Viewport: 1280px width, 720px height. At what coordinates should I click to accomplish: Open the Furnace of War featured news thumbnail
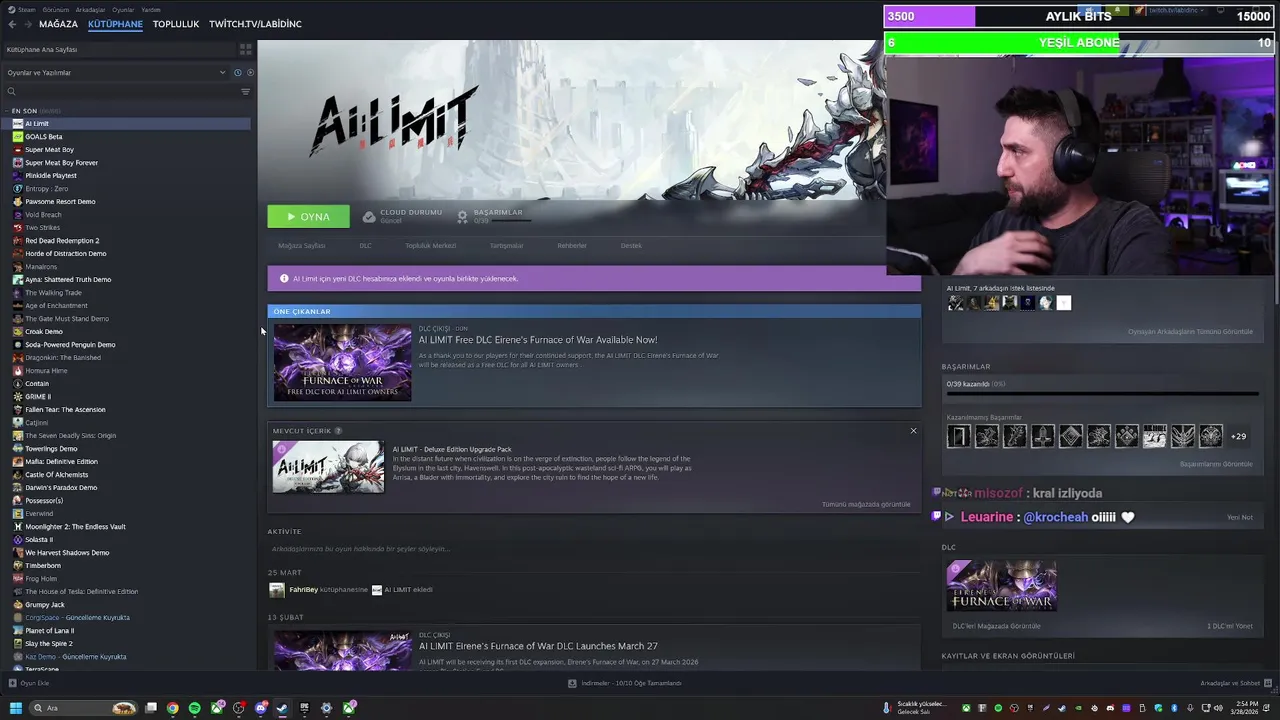[x=342, y=362]
